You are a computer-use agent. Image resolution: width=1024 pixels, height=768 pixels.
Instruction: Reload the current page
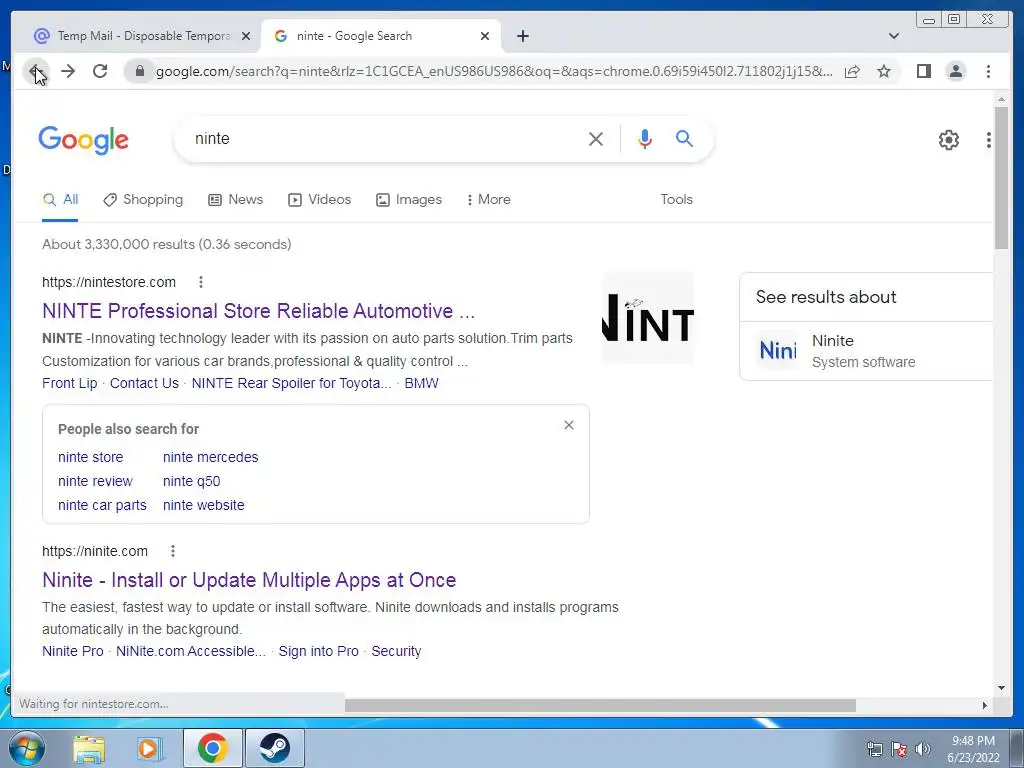click(x=100, y=71)
